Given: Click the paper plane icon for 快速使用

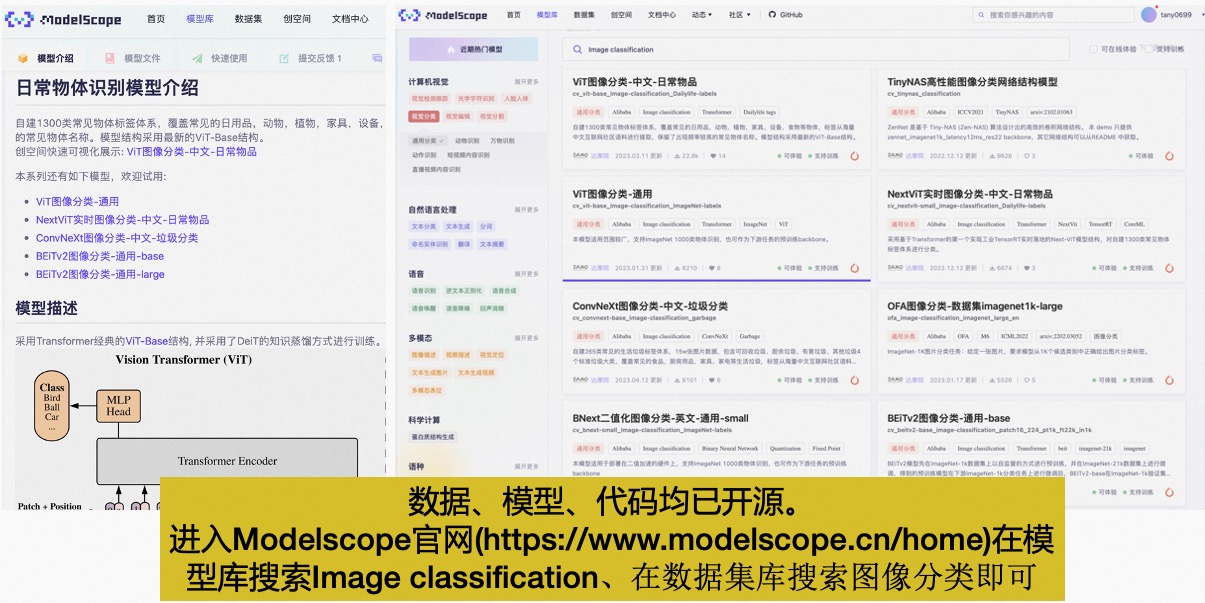Looking at the screenshot, I should [x=196, y=58].
